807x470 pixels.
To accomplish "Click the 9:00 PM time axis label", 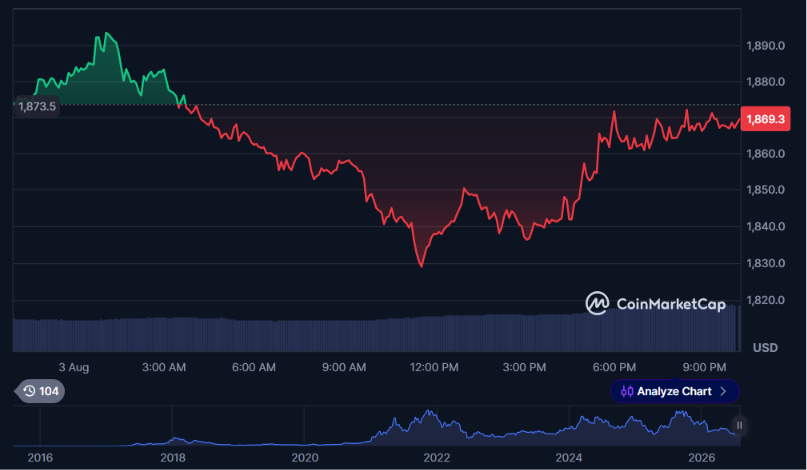I will click(x=704, y=368).
